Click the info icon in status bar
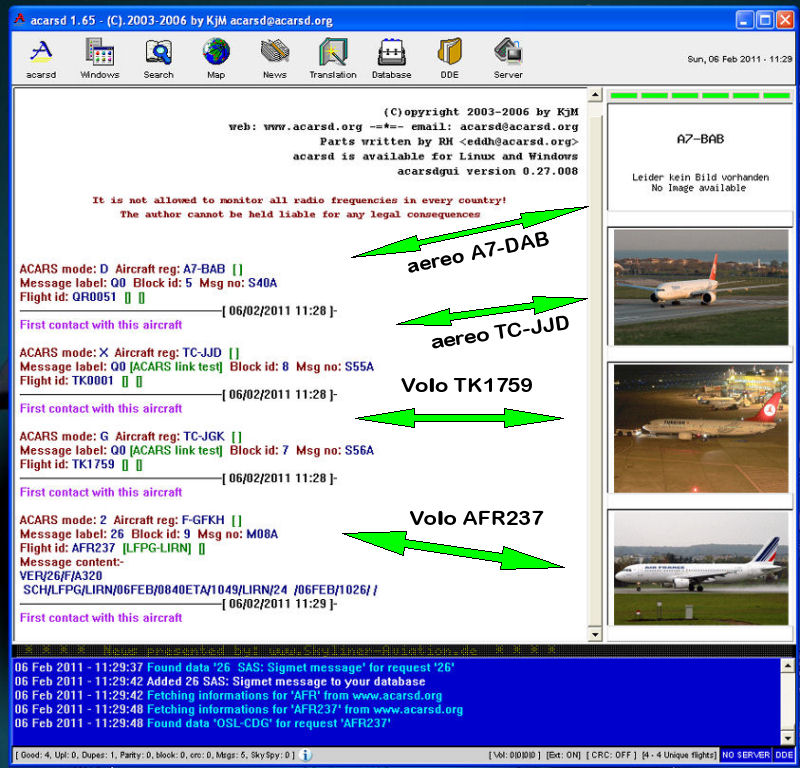 (x=305, y=755)
